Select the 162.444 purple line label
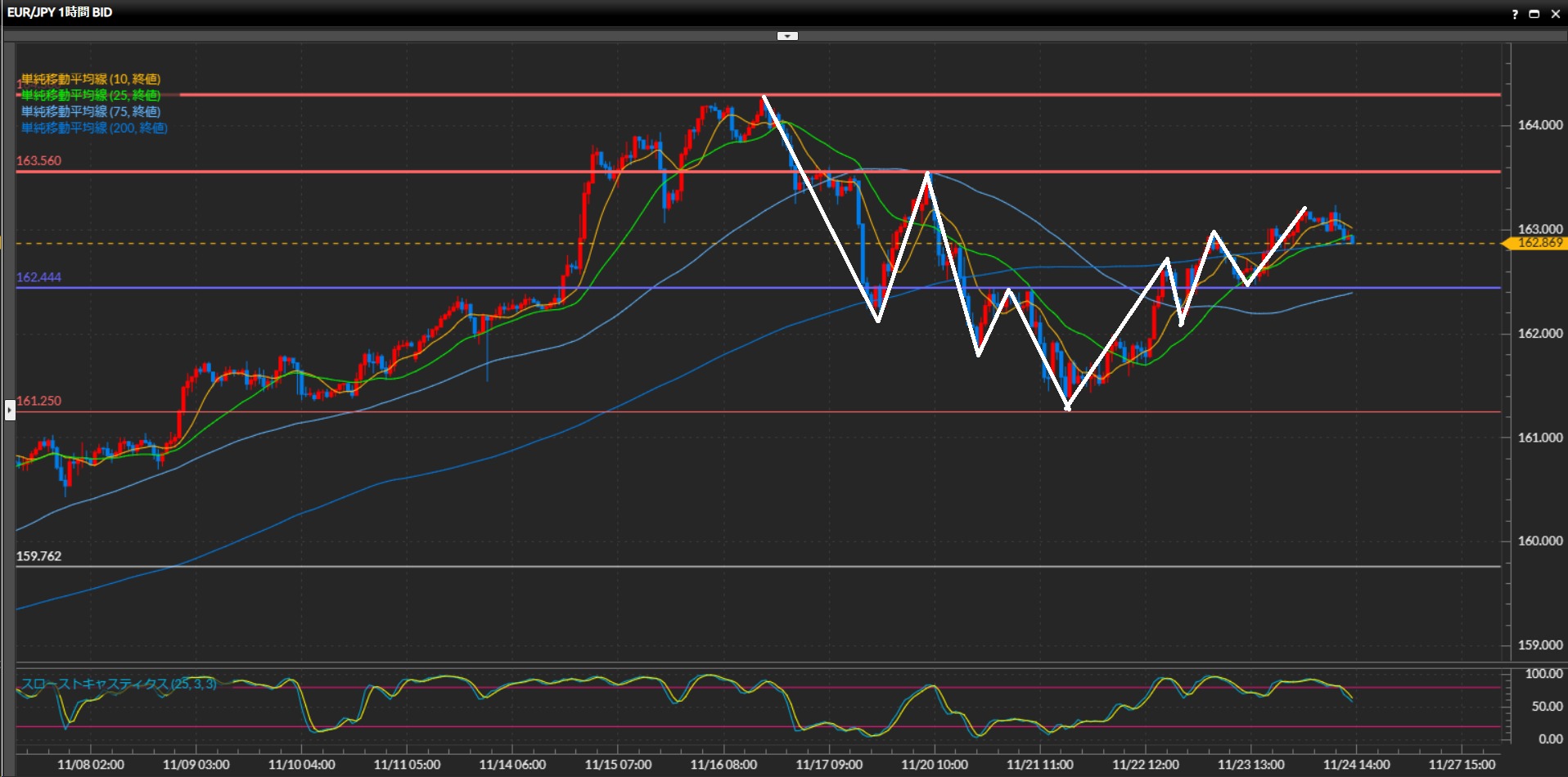The height and width of the screenshot is (777, 1568). point(39,277)
